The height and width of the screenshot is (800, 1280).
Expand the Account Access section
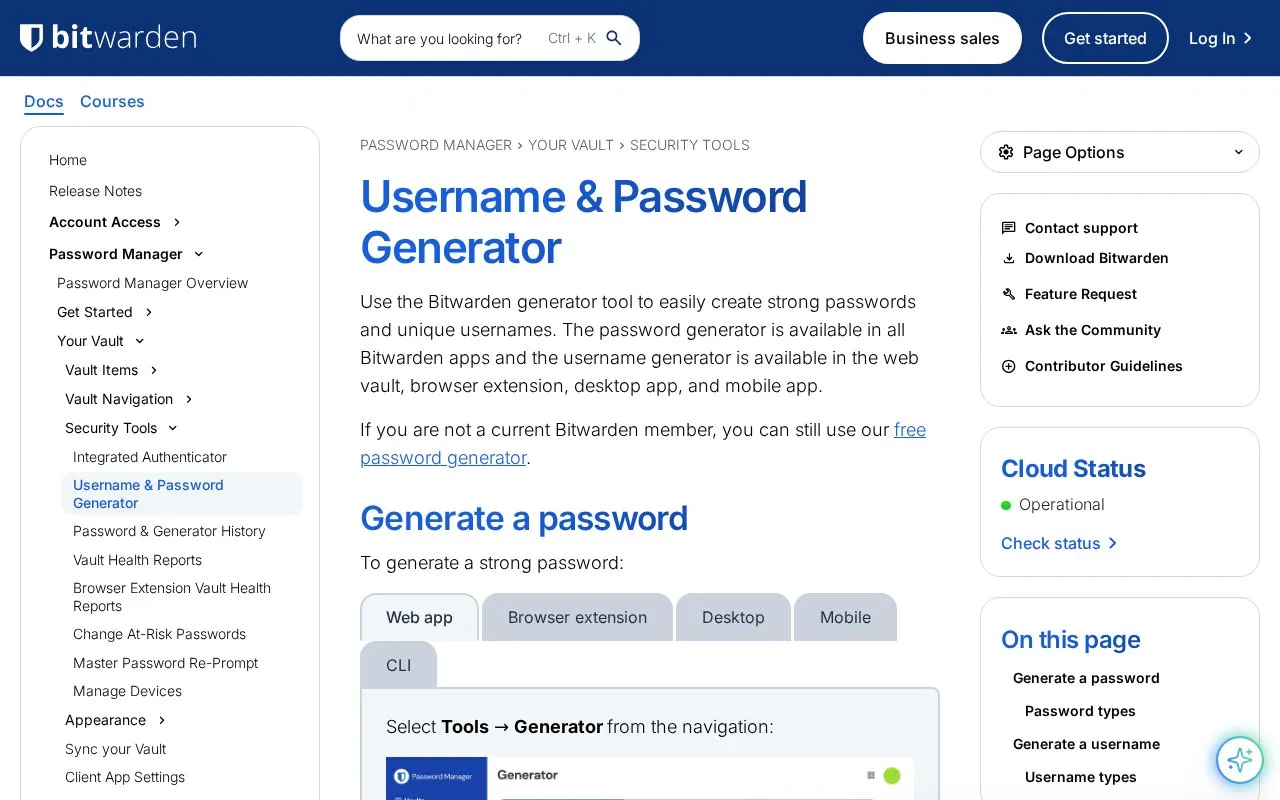pyautogui.click(x=177, y=222)
